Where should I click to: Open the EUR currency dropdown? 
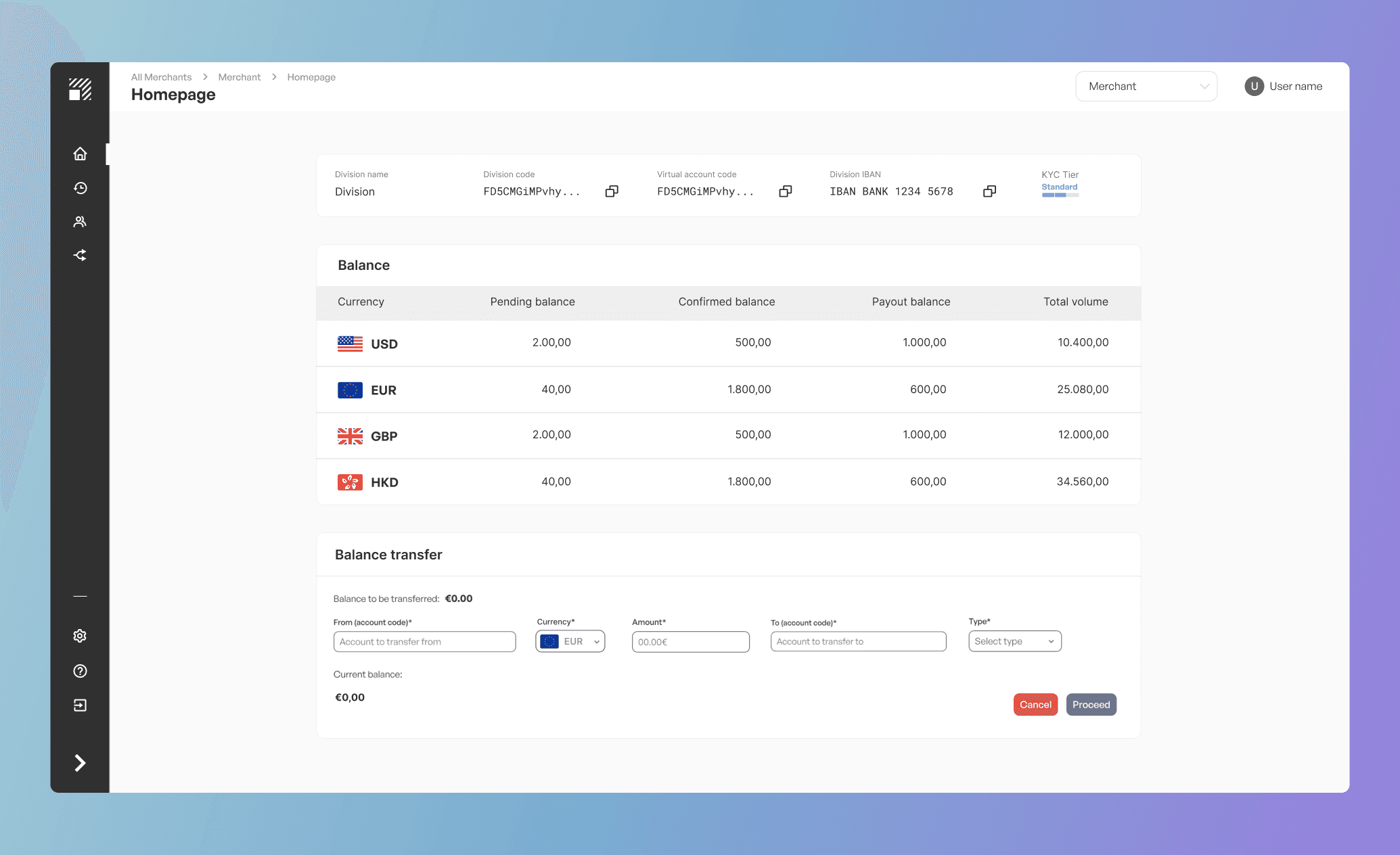click(x=570, y=641)
